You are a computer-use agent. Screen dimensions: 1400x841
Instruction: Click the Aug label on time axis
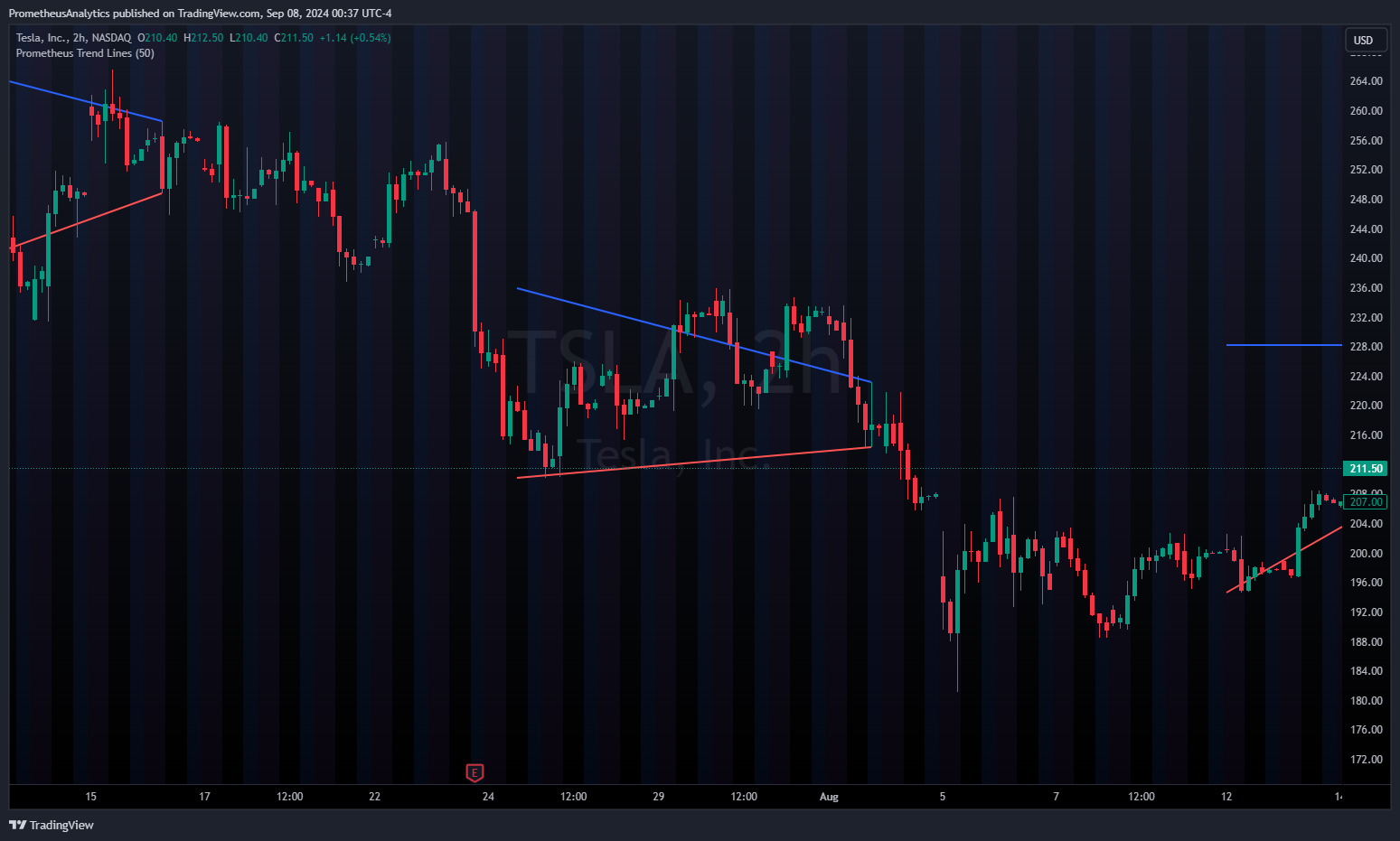[x=829, y=797]
